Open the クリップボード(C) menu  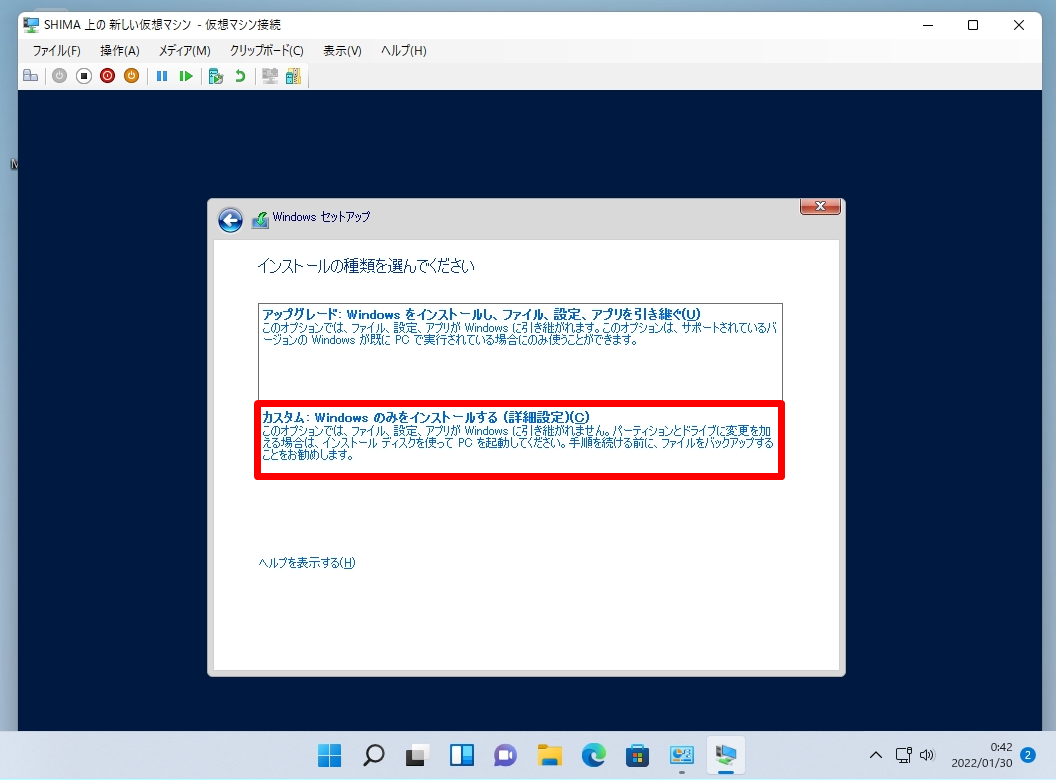tap(267, 51)
